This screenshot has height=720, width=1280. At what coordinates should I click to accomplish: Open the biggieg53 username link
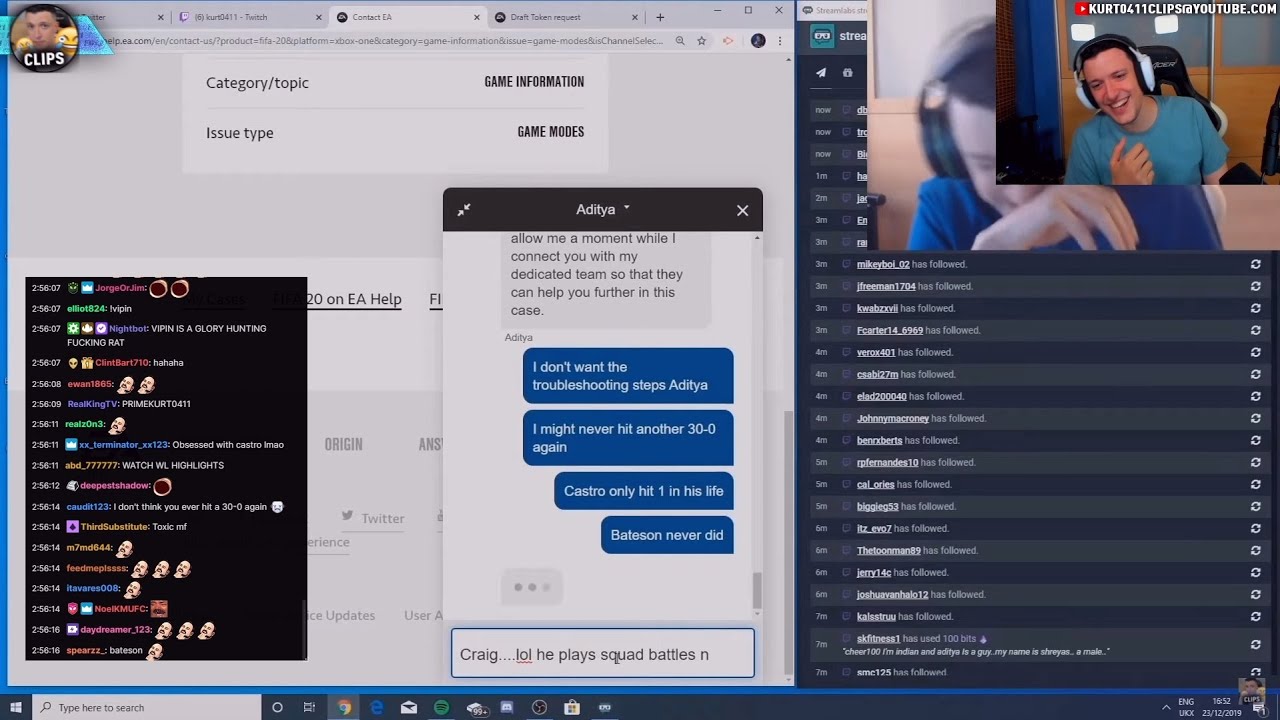(877, 506)
